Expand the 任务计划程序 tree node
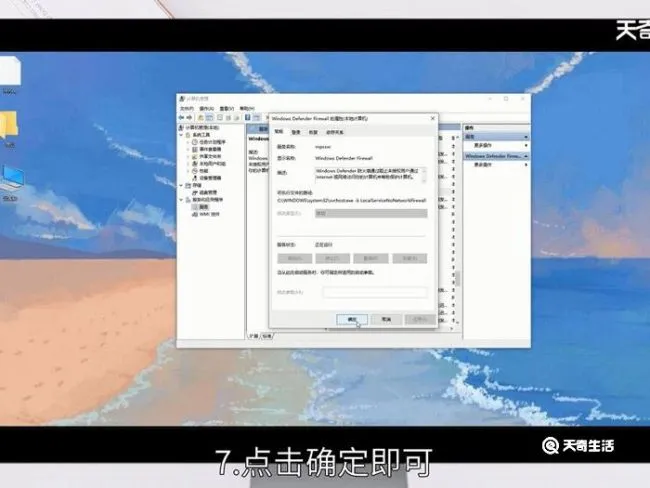 tap(188, 142)
